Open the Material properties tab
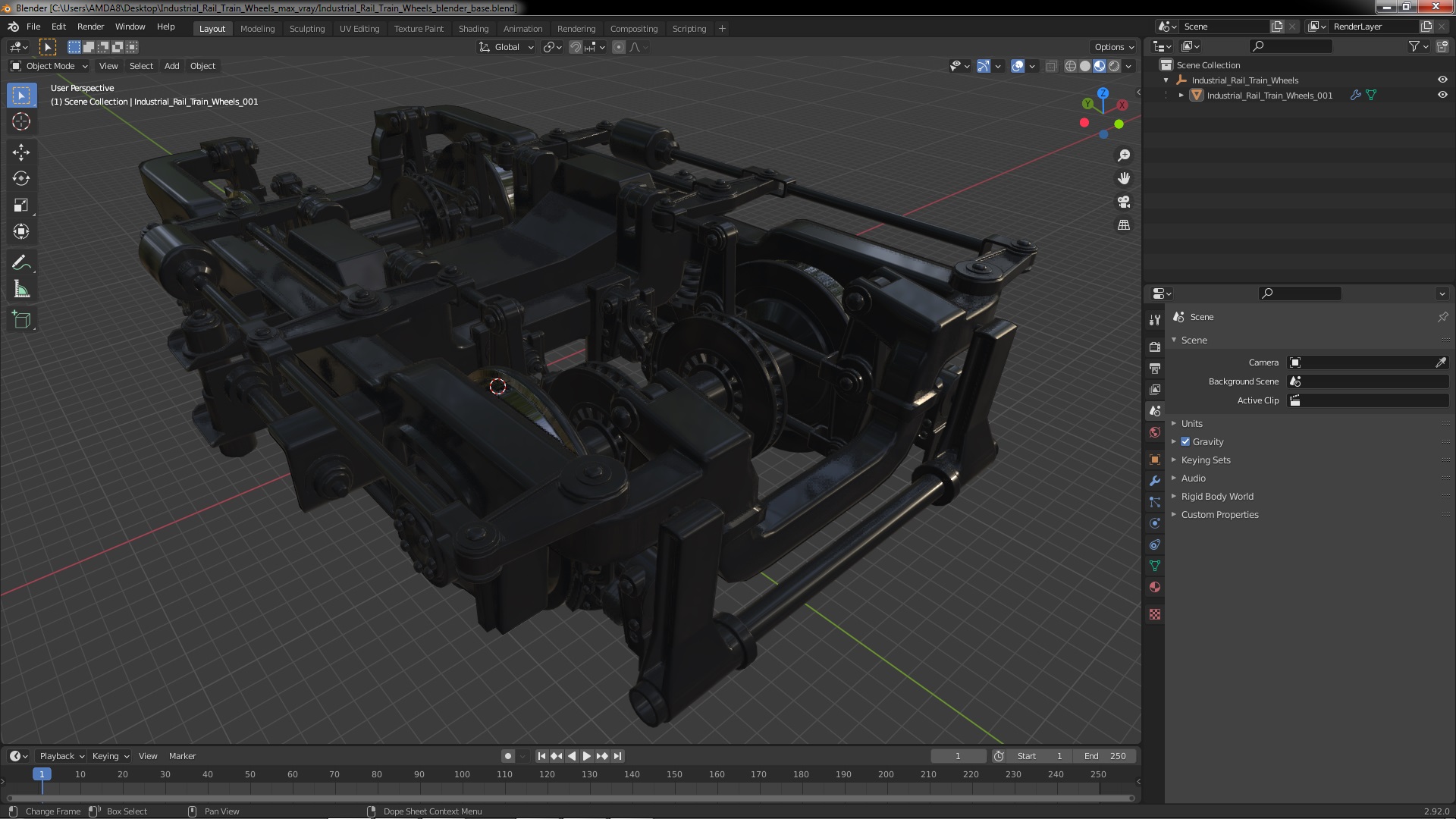The height and width of the screenshot is (819, 1456). [x=1155, y=587]
